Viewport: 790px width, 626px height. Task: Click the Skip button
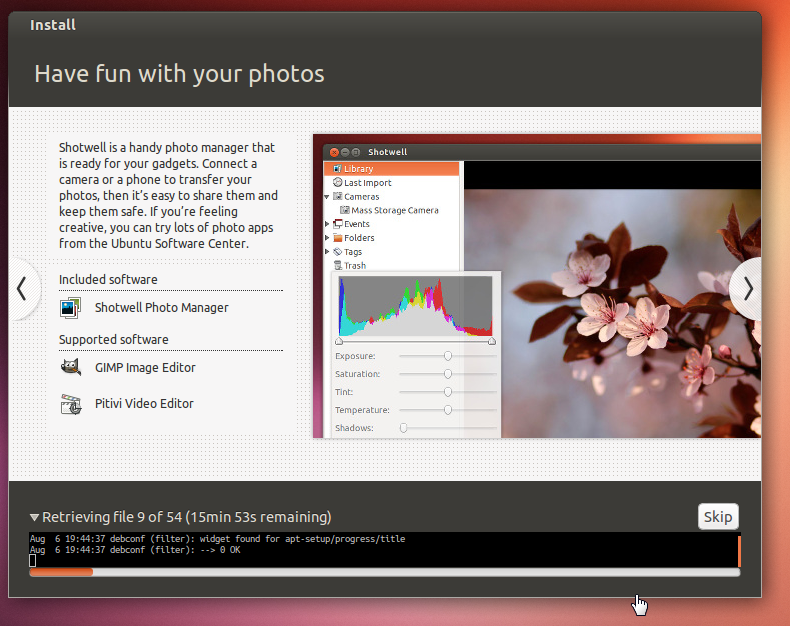tap(718, 517)
